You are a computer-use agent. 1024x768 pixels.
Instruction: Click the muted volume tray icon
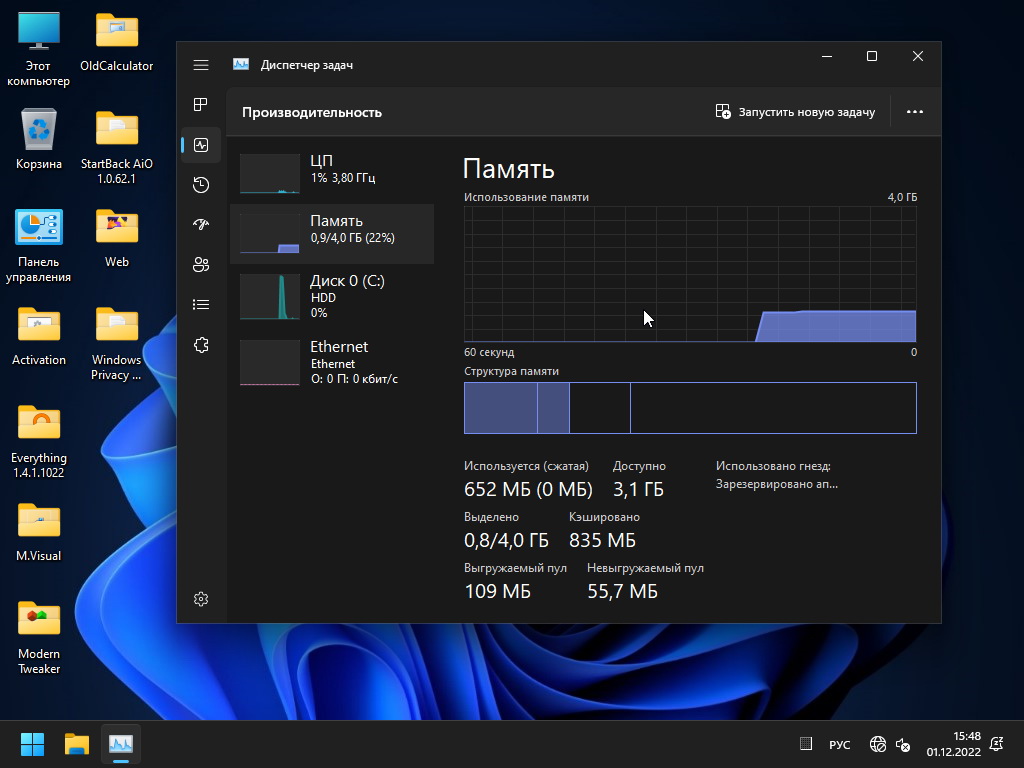tap(903, 745)
